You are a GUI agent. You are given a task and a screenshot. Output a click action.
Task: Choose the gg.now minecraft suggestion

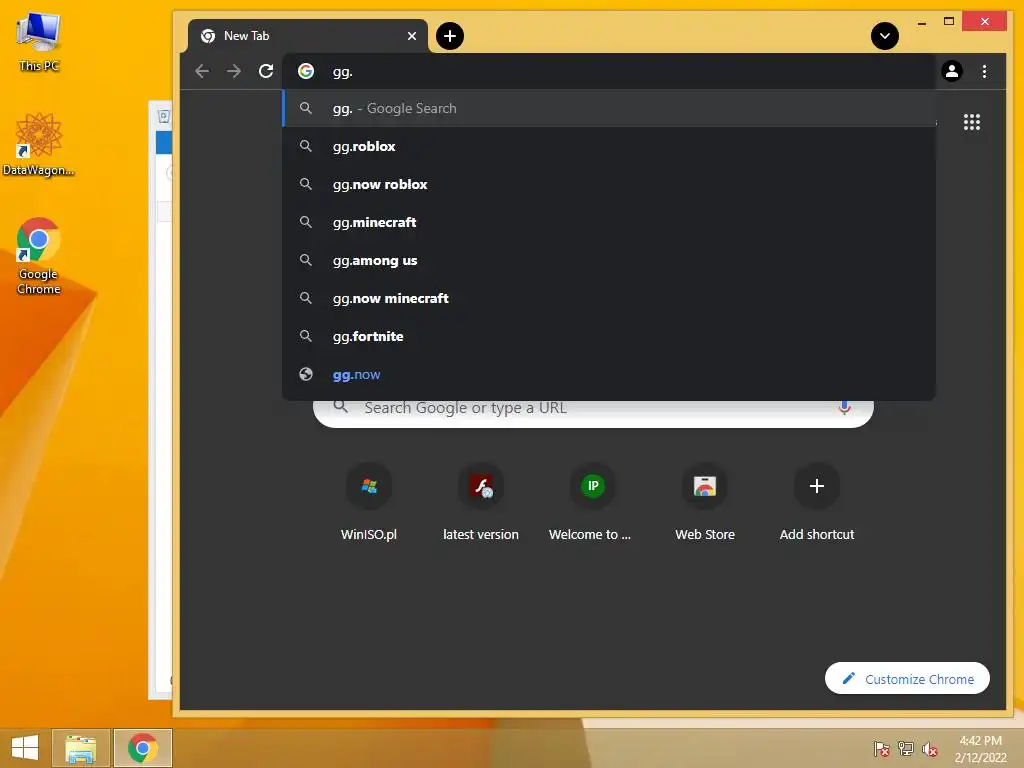609,298
